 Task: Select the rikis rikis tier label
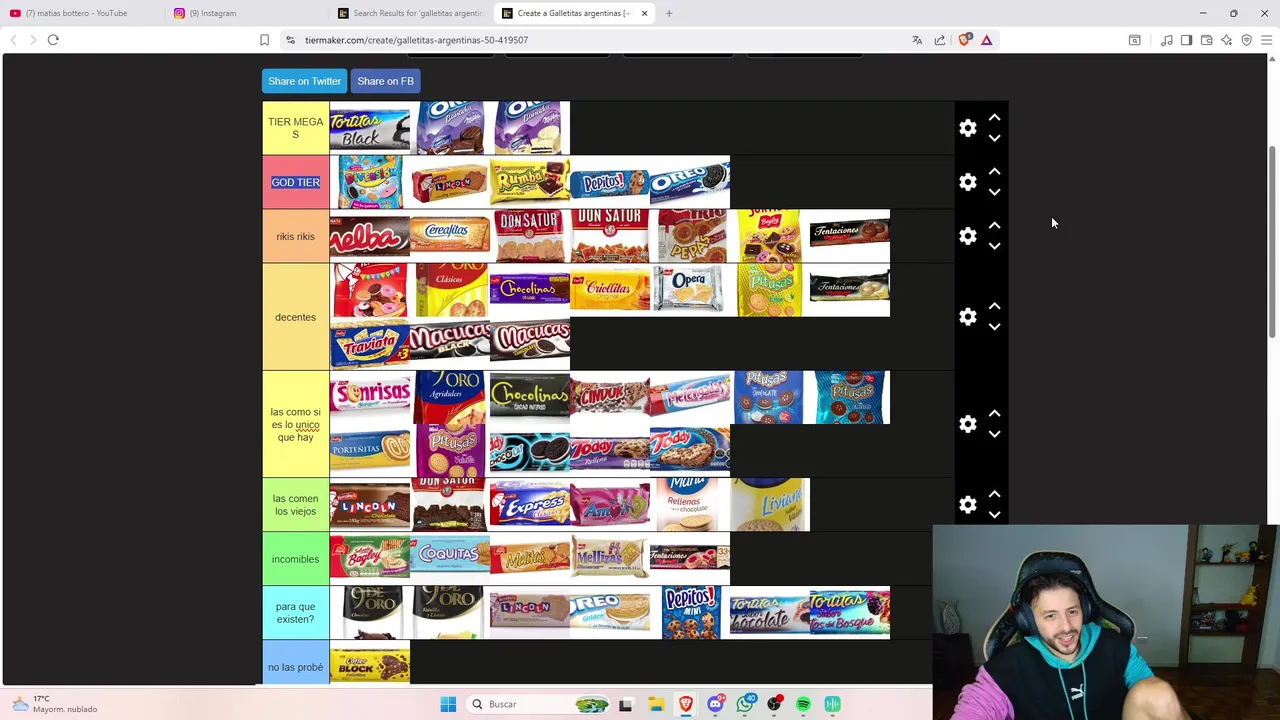(295, 236)
